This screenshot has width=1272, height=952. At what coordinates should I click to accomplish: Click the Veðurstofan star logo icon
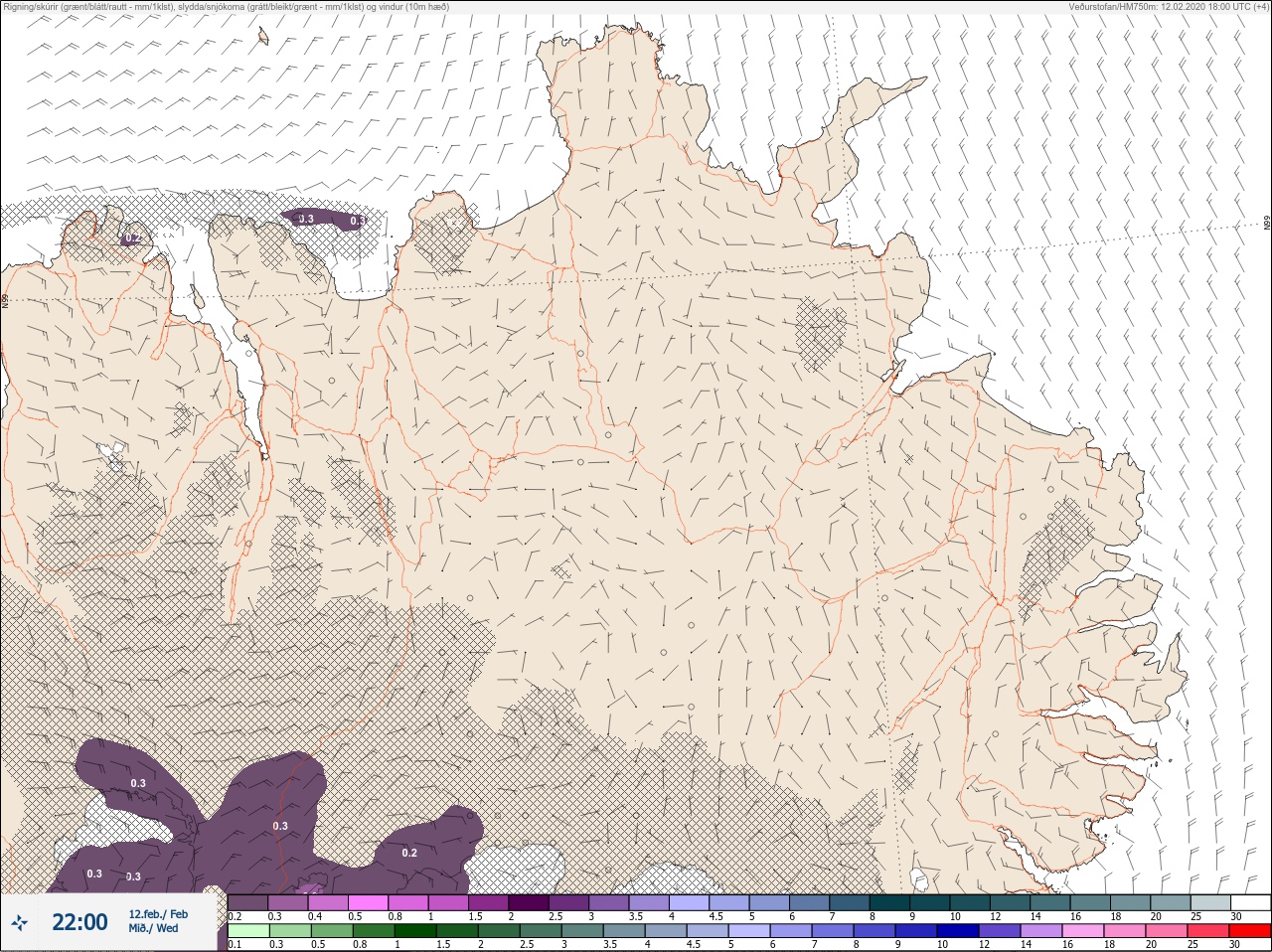coord(19,922)
